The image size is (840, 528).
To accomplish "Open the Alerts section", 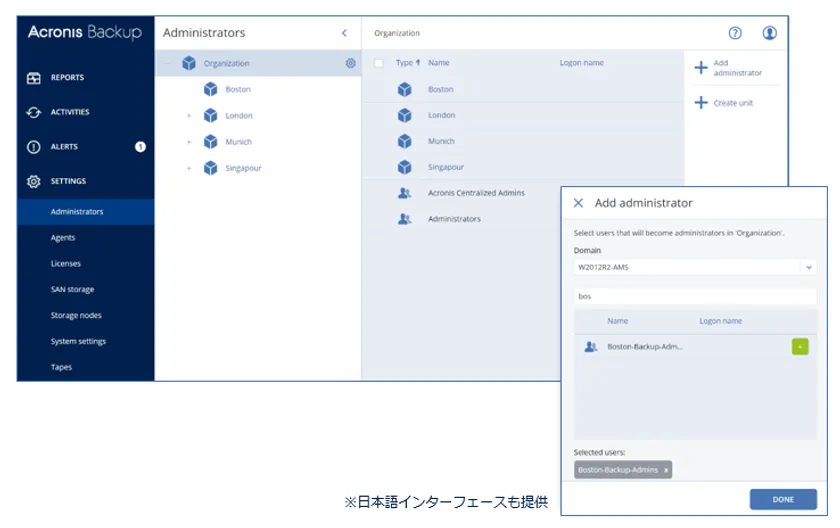I will 64,147.
